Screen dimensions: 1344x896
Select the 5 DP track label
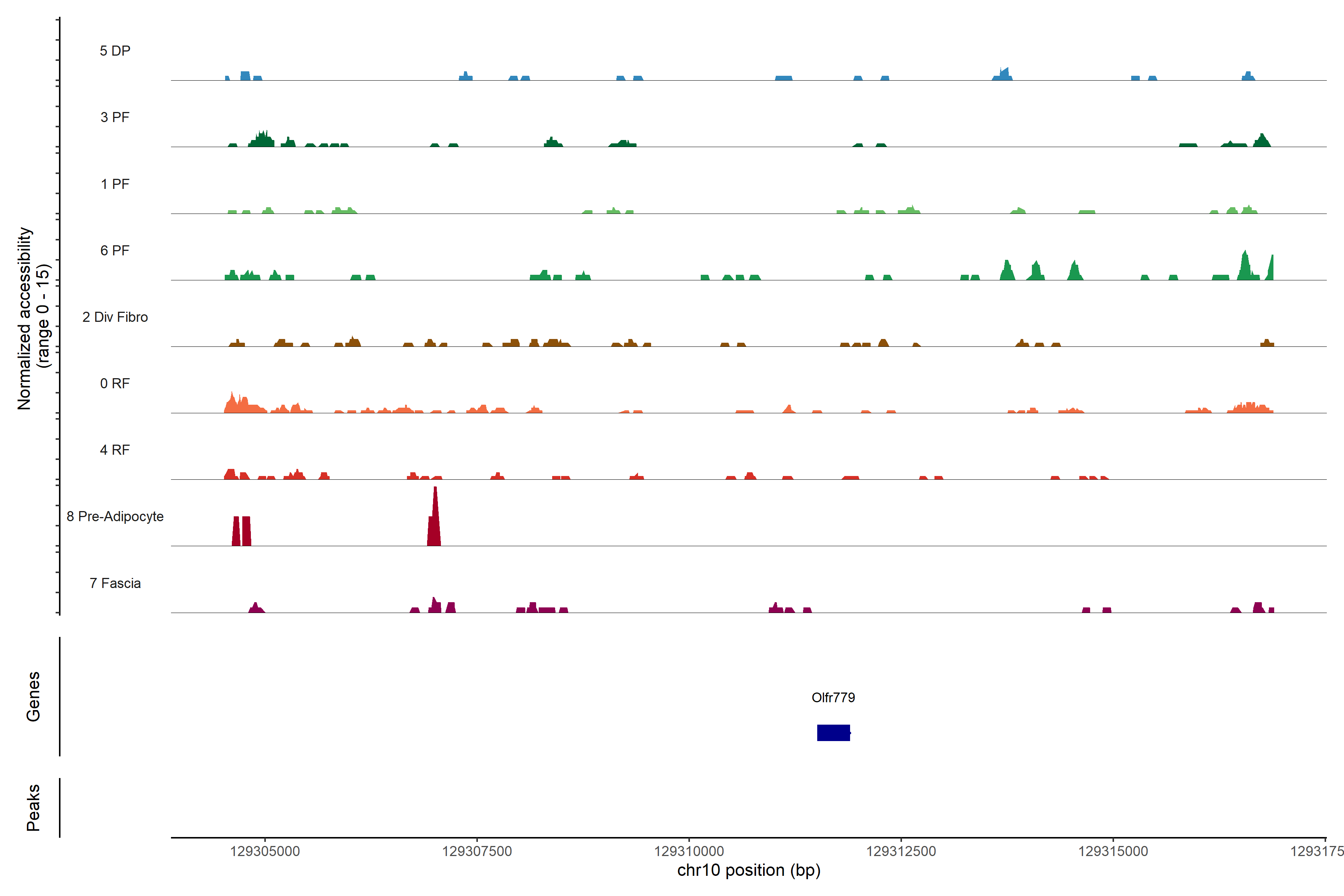(x=115, y=51)
